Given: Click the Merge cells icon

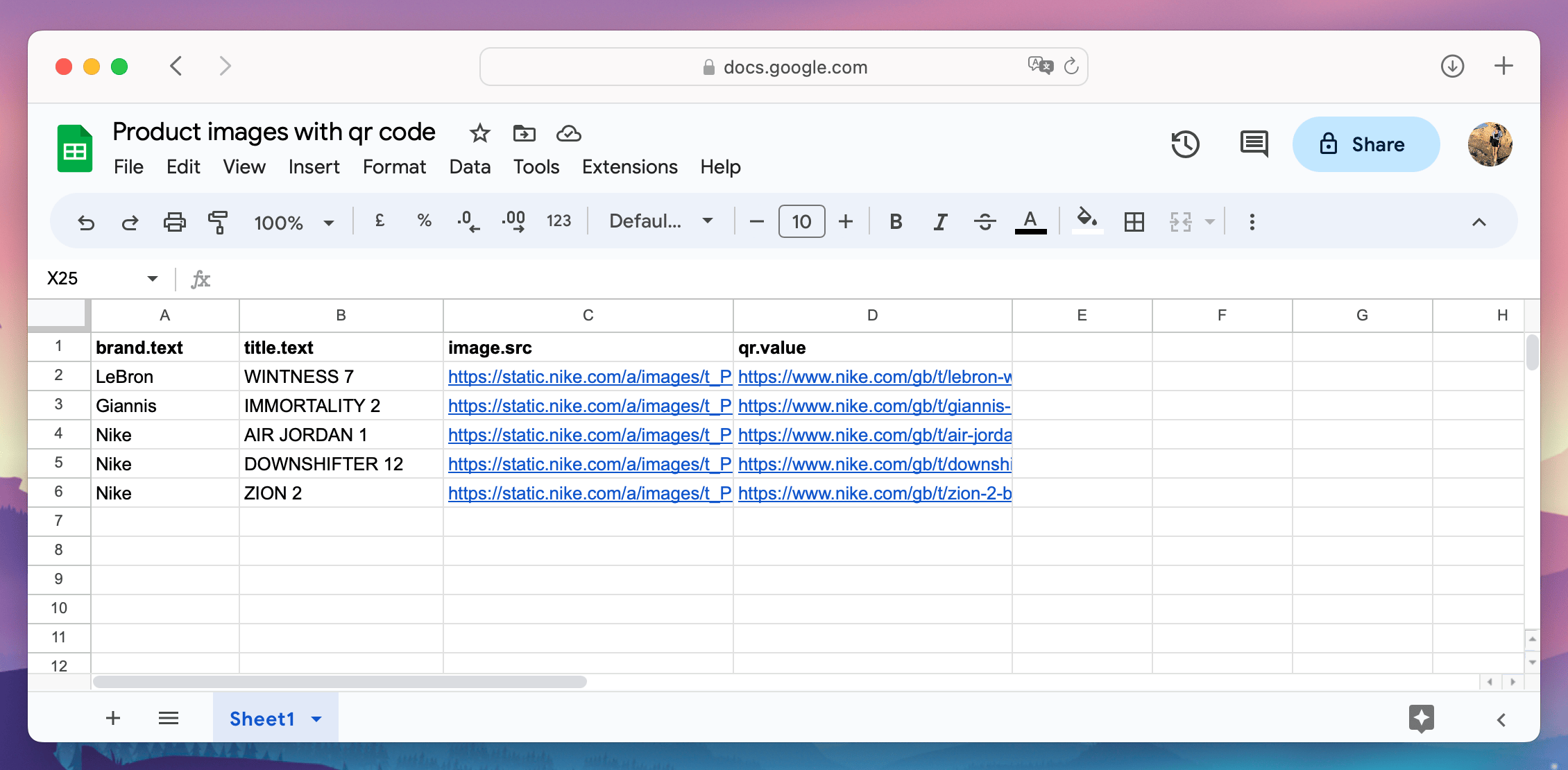Looking at the screenshot, I should 1181,222.
